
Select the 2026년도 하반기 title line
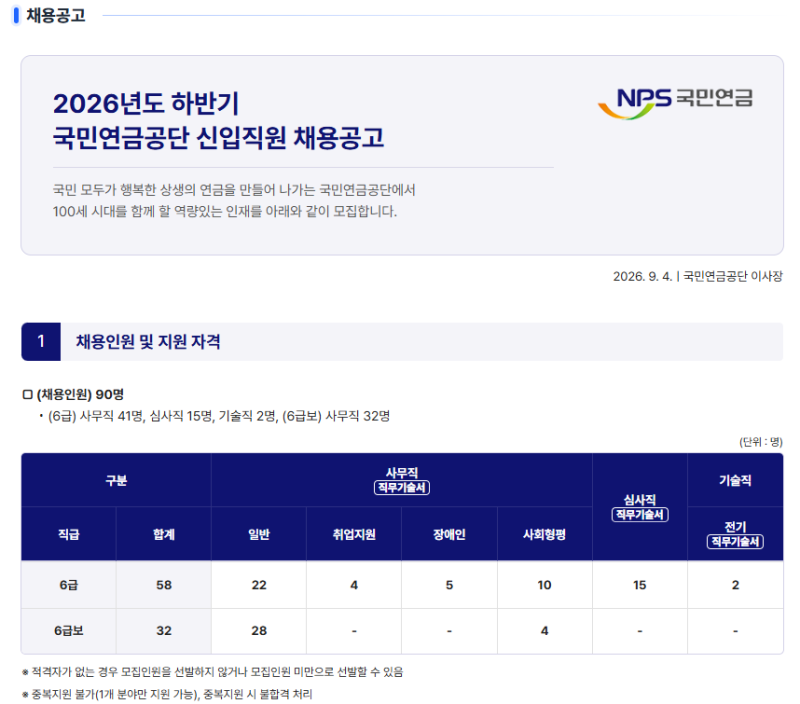[x=146, y=104]
